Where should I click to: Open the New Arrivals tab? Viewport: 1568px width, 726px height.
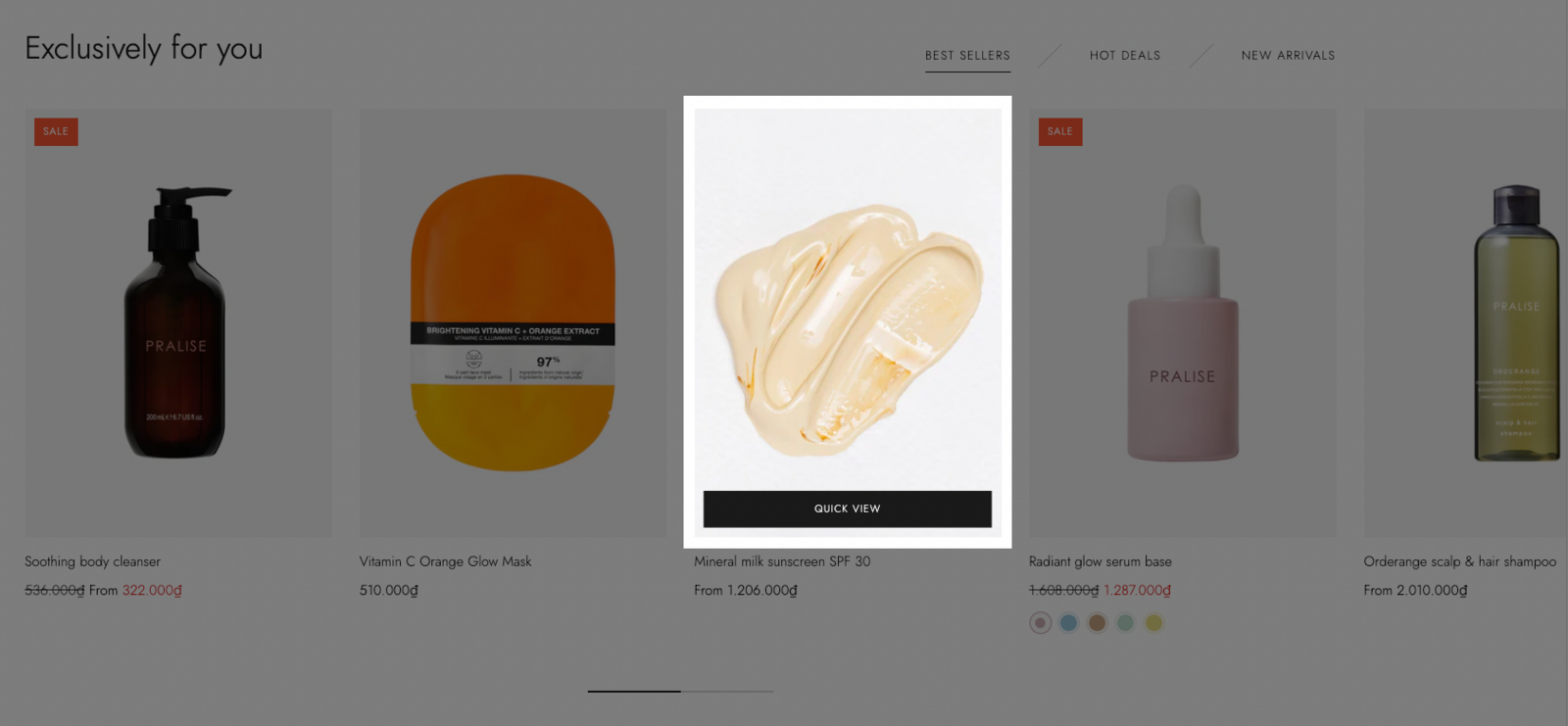[x=1288, y=56]
